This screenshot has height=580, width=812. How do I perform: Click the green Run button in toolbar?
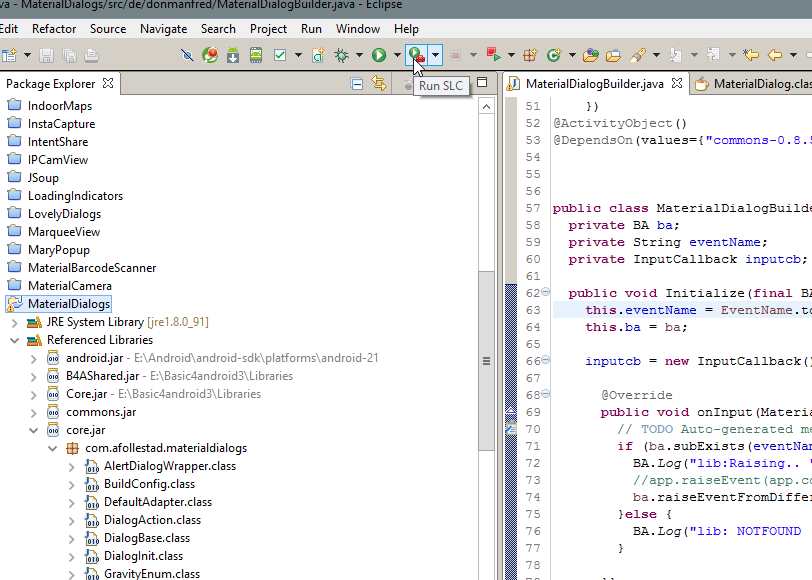pyautogui.click(x=379, y=55)
